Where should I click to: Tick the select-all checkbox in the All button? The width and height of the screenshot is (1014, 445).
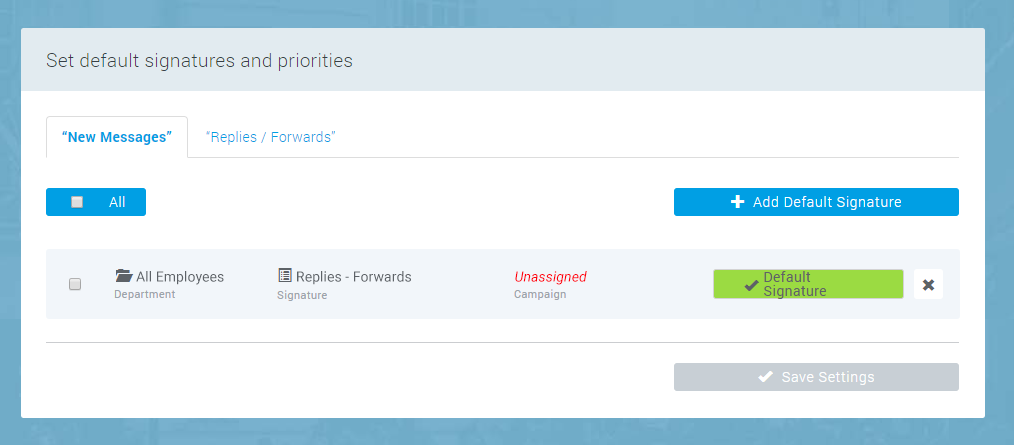77,202
